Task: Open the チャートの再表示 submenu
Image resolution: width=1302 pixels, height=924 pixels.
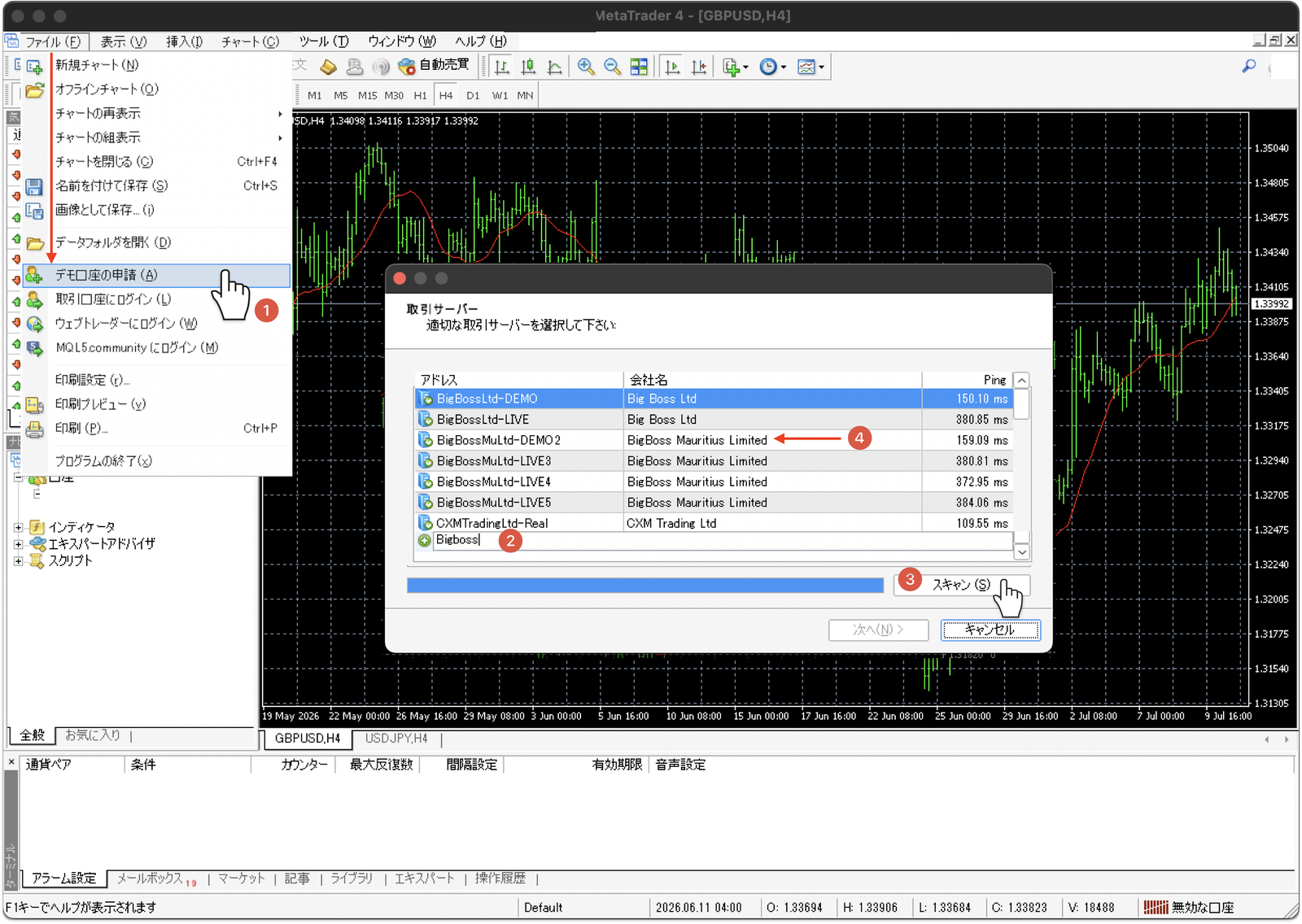Action: (156, 113)
